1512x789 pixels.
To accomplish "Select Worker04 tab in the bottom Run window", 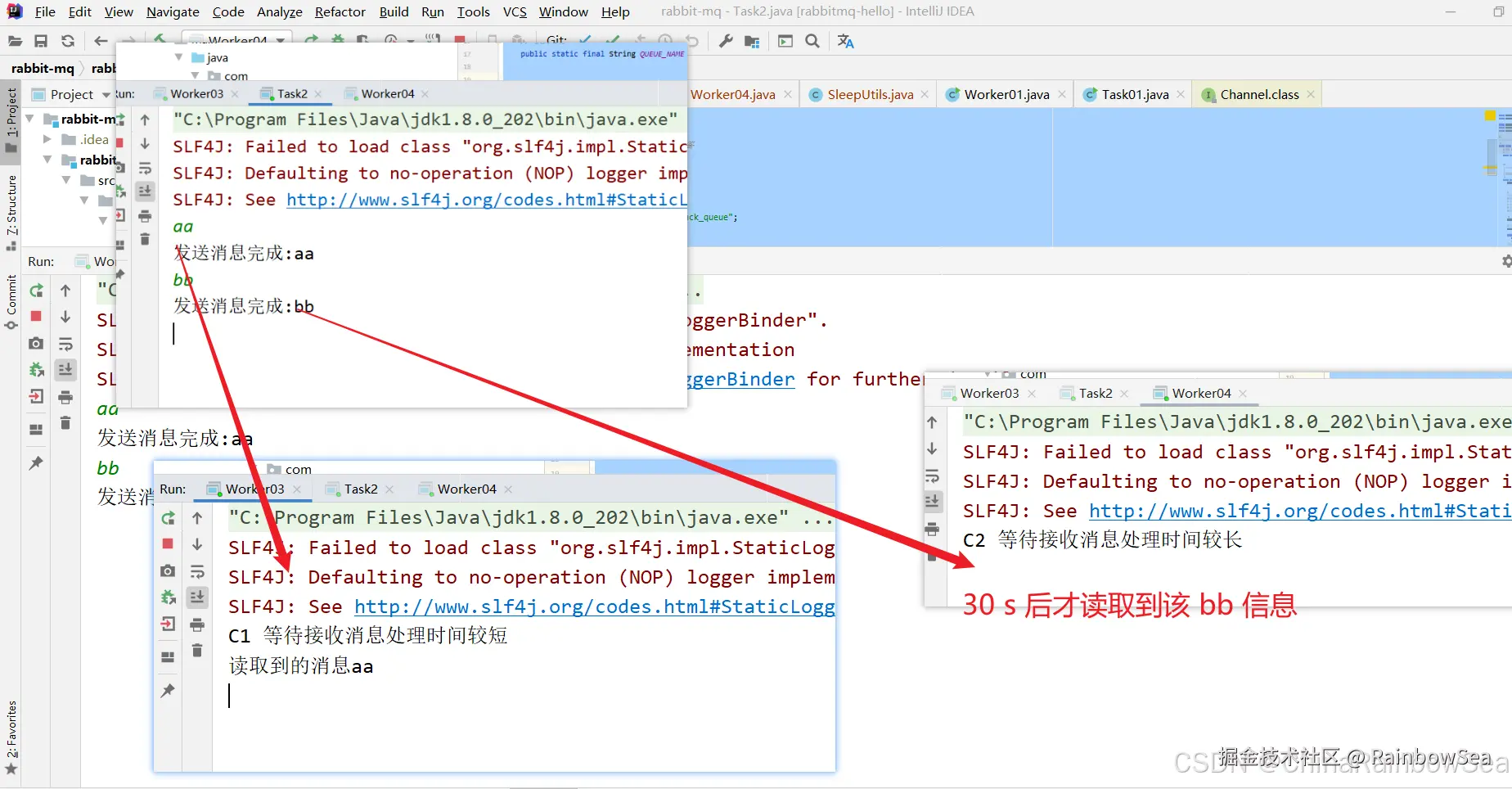I will pos(466,489).
